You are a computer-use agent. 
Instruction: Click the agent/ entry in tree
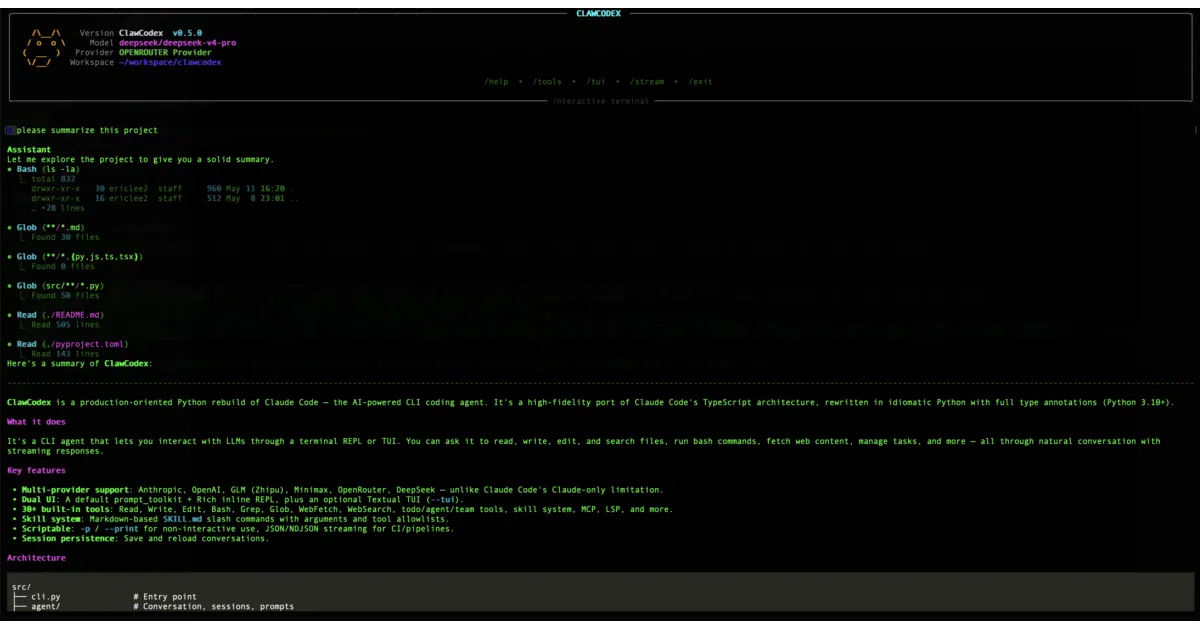pos(45,606)
